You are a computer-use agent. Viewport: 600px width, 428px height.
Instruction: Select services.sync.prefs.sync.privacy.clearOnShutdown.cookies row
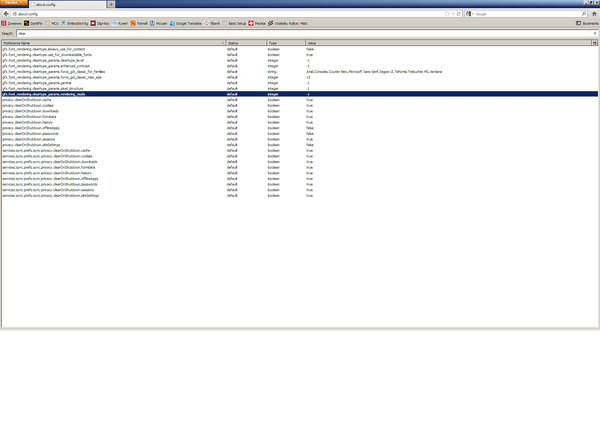(x=300, y=156)
